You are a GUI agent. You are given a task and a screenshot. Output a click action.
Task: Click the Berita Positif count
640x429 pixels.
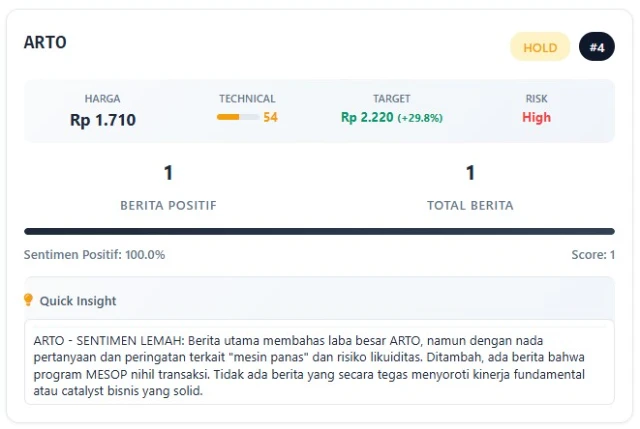click(168, 173)
